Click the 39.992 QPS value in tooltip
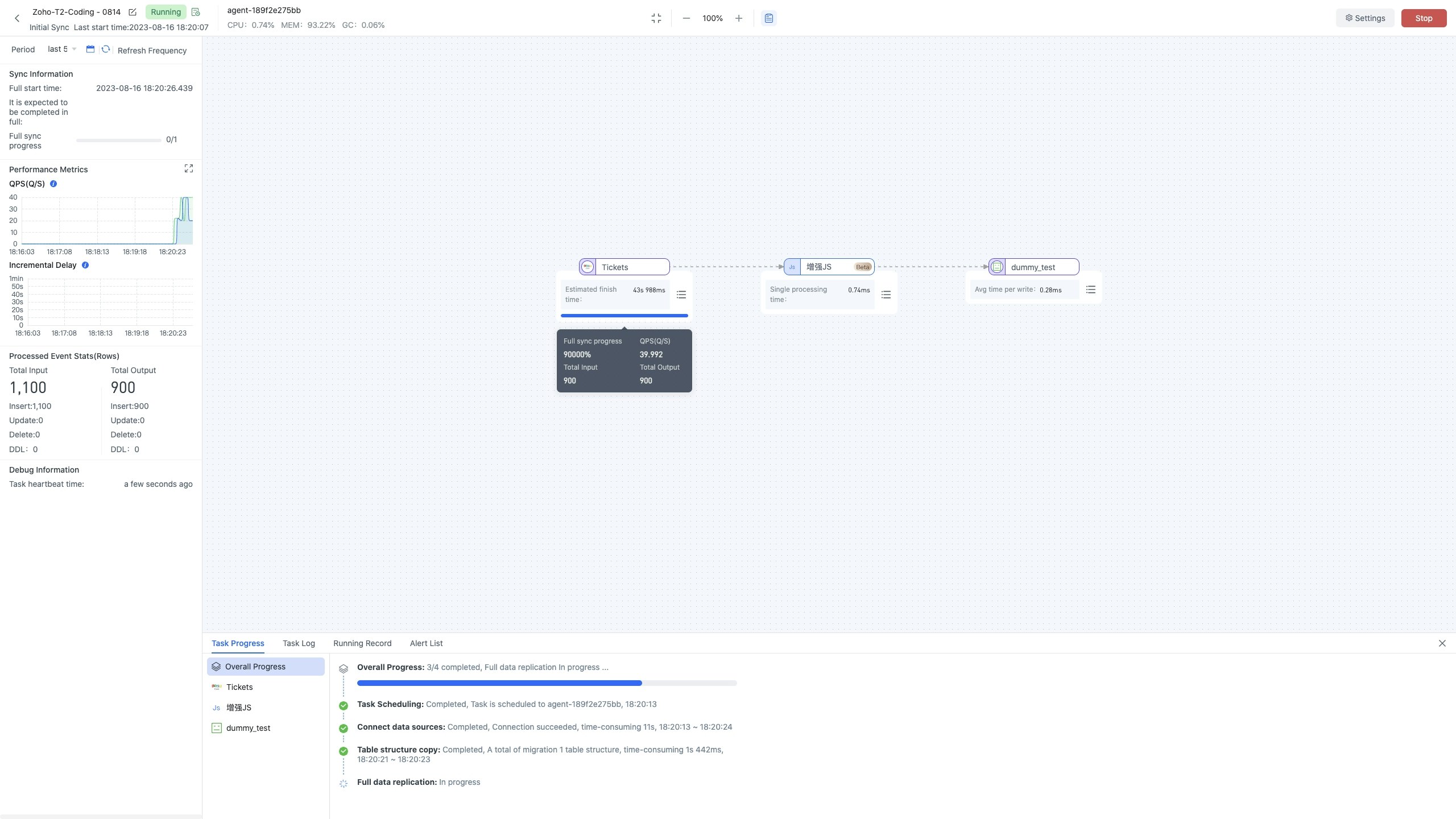 pos(651,354)
